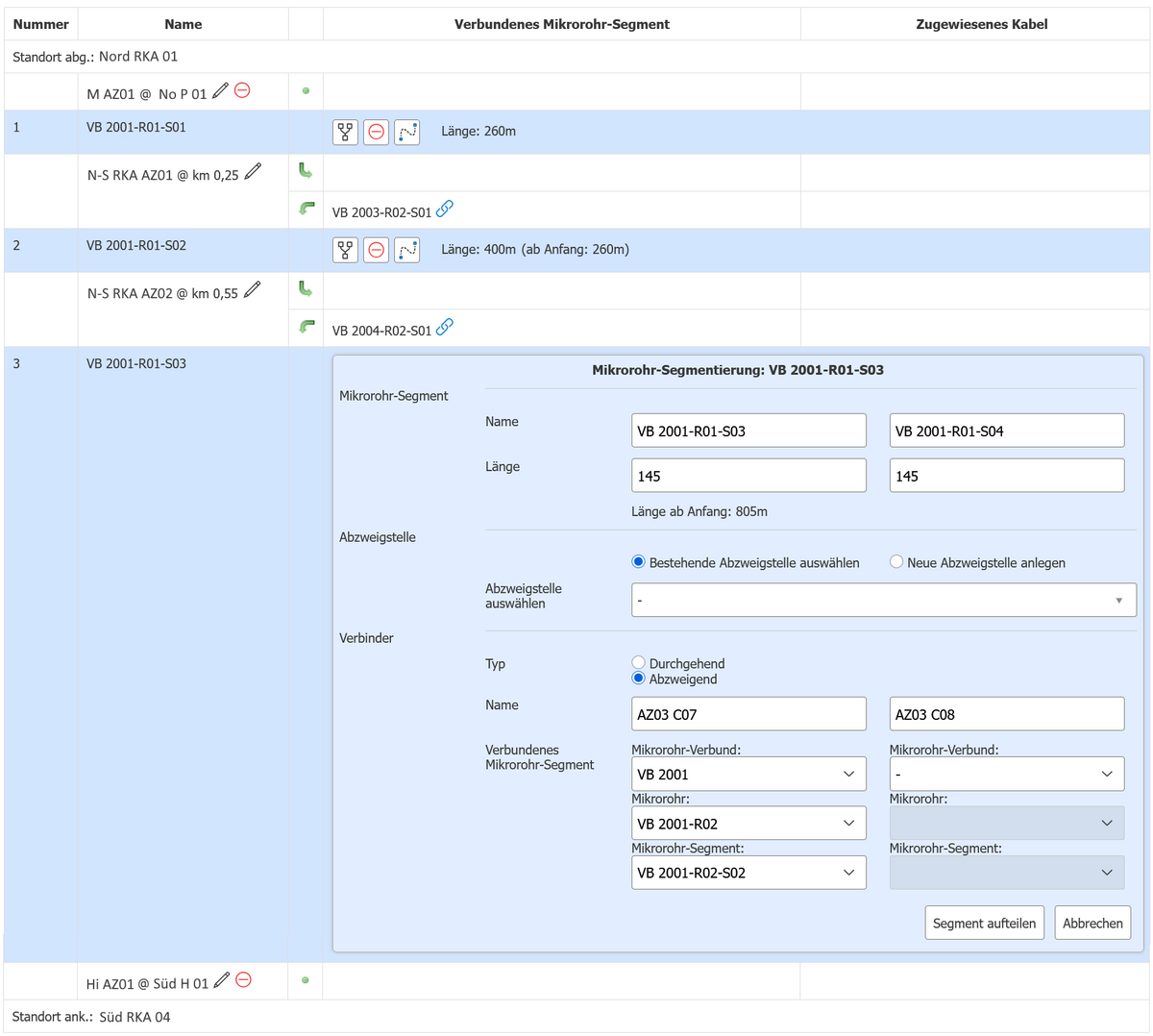This screenshot has height=1036, width=1153.
Task: Click the 'Abbrechen' button
Action: tap(1092, 924)
